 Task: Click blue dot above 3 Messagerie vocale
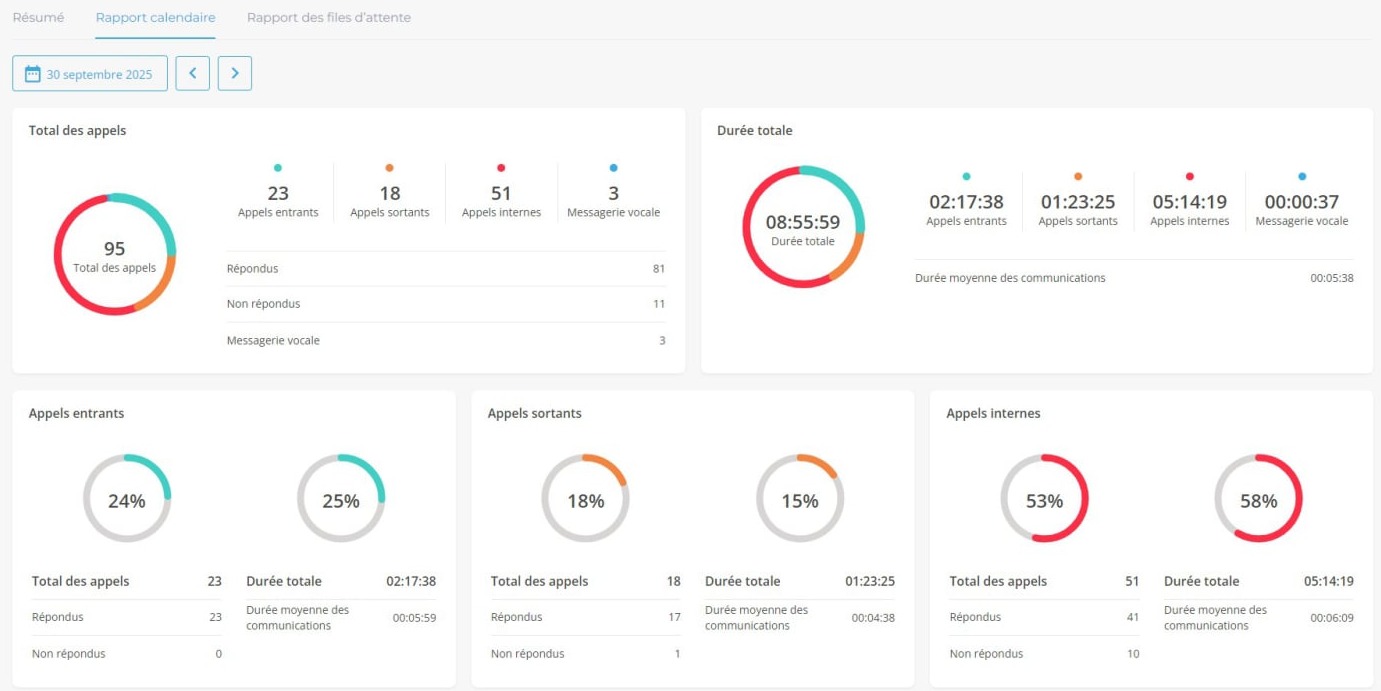[x=613, y=168]
